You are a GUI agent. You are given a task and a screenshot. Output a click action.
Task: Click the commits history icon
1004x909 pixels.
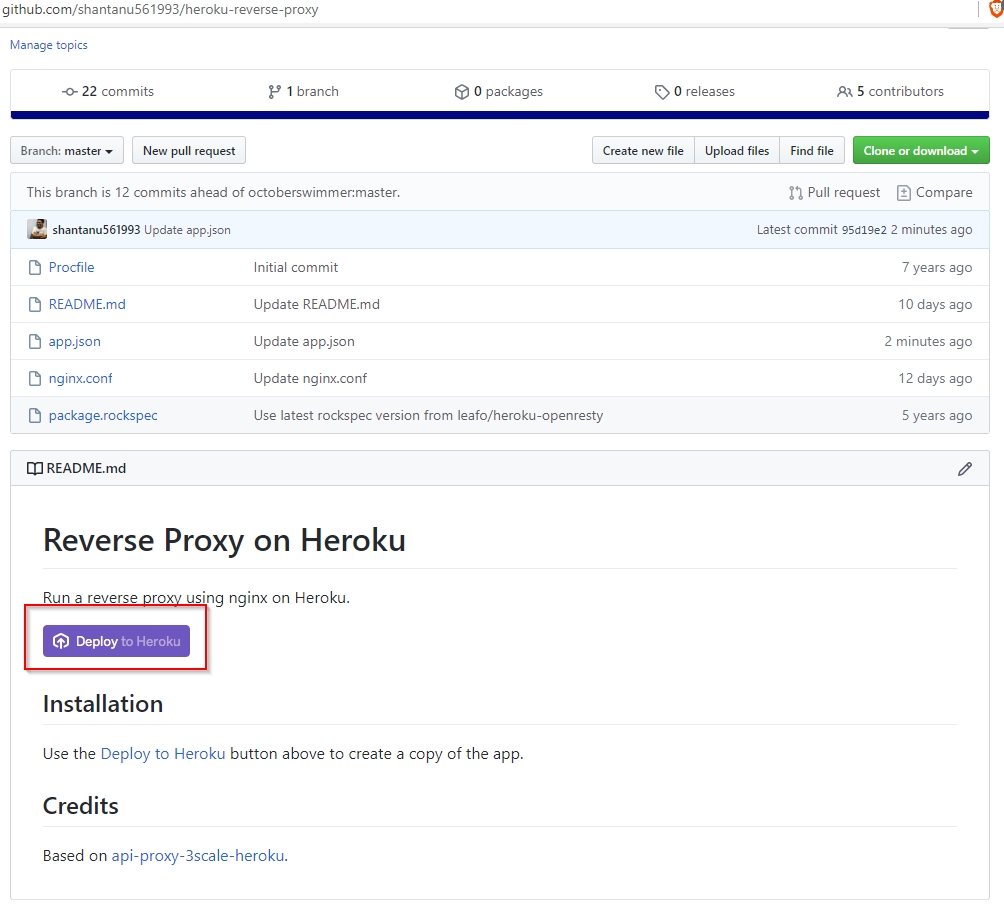(69, 92)
